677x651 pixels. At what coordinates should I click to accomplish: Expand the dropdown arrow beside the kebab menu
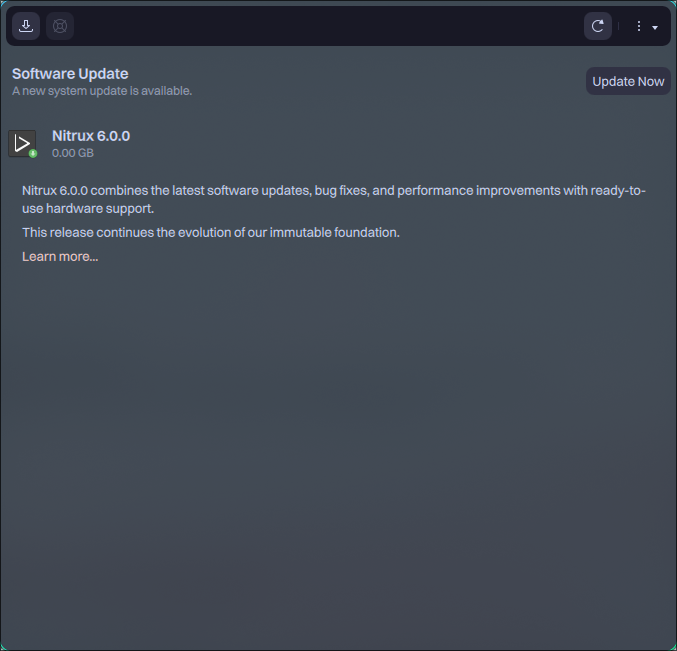(x=655, y=27)
